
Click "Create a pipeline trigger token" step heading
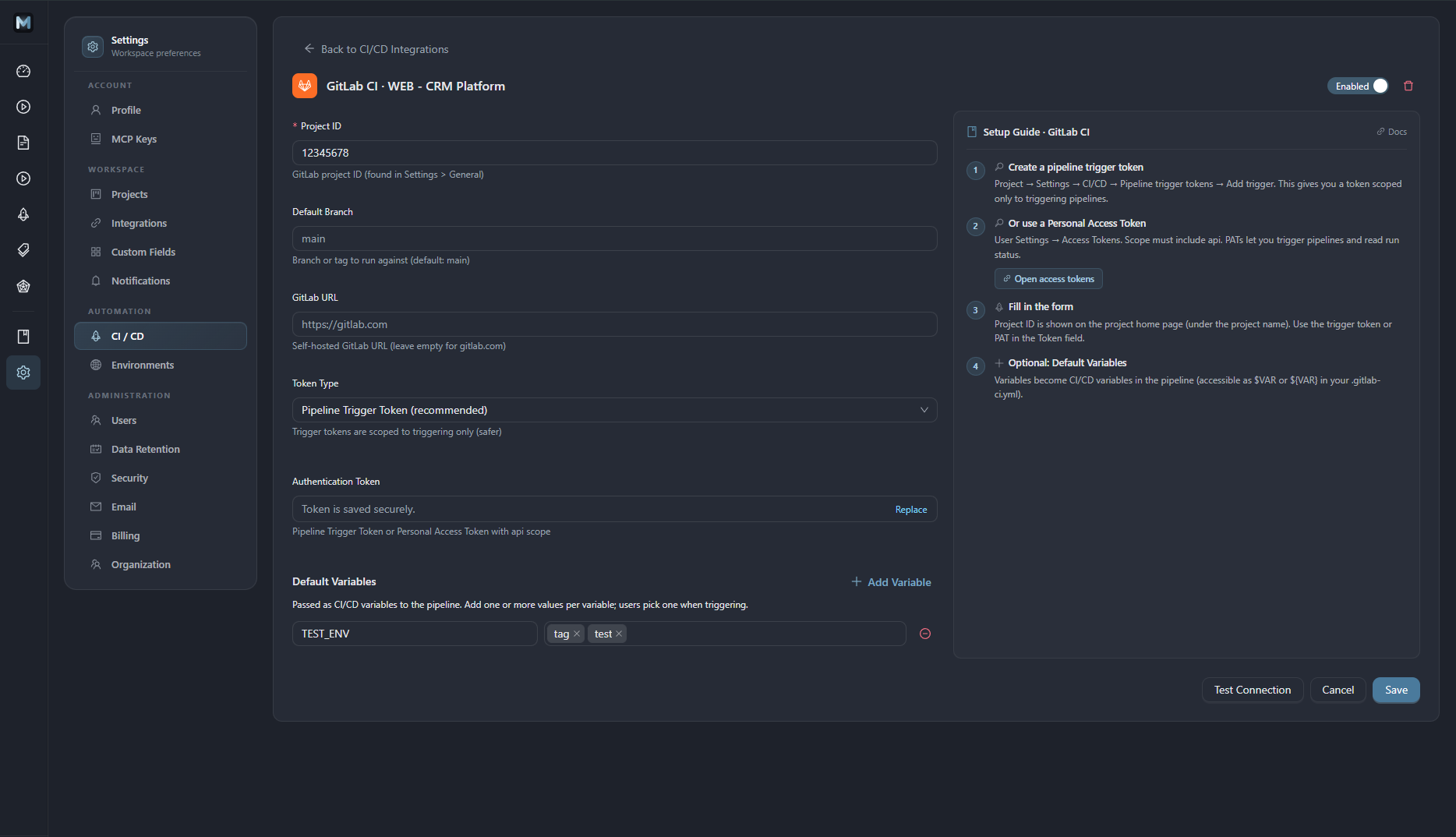coord(1076,167)
